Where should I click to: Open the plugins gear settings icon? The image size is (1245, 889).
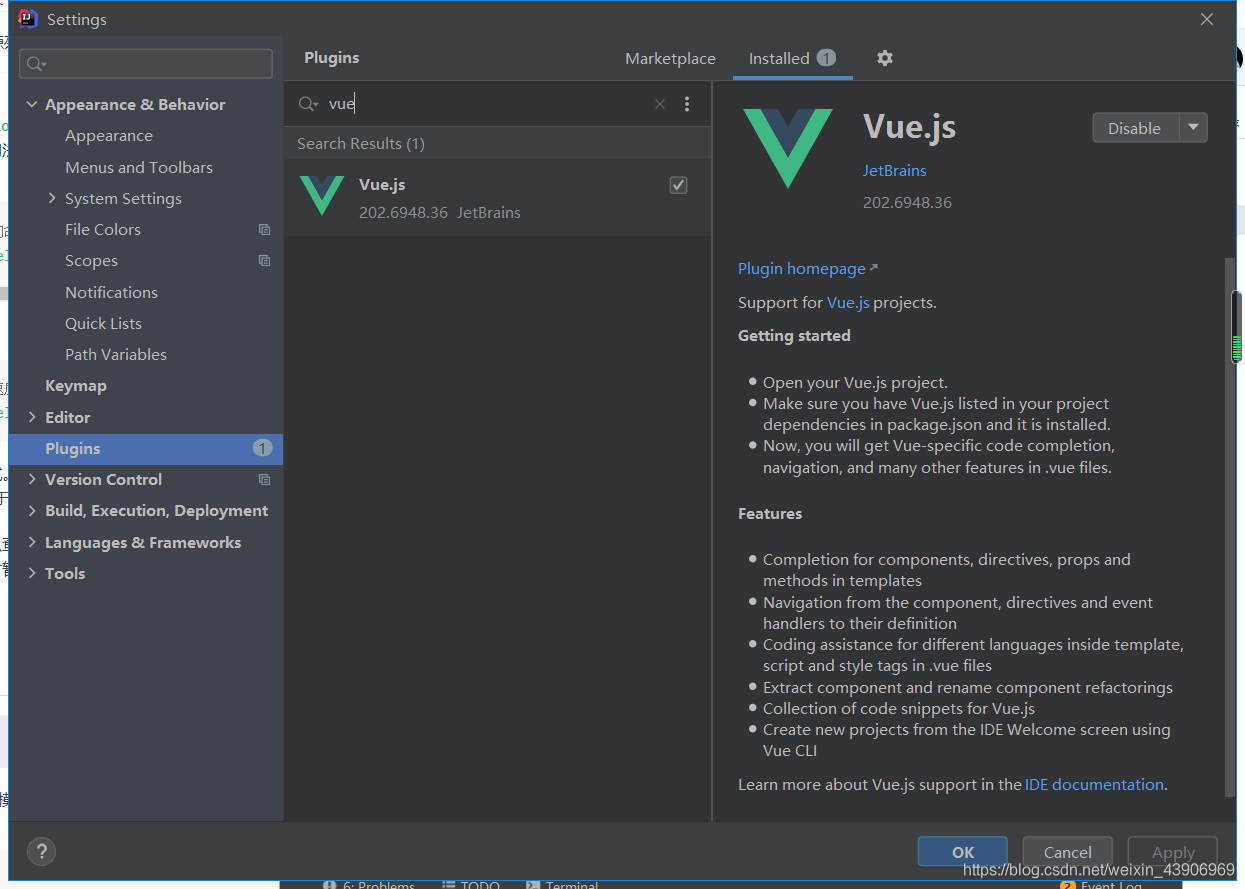885,58
